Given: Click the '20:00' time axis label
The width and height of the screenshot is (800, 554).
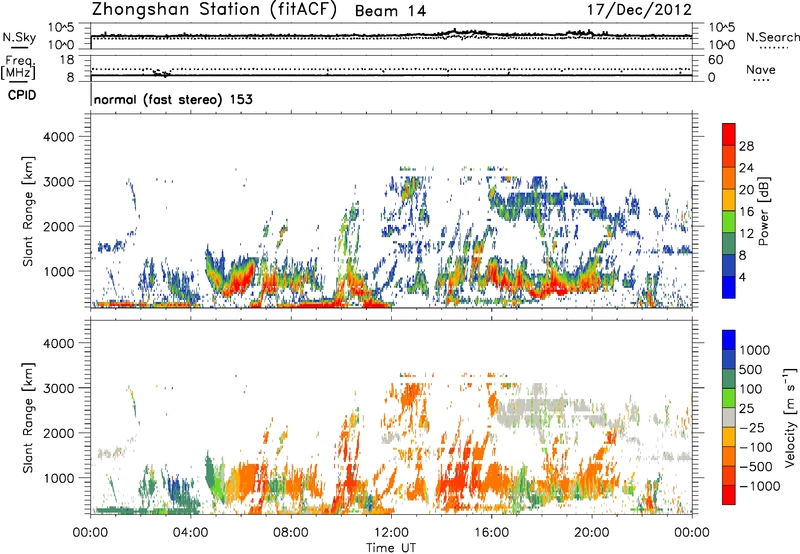Looking at the screenshot, I should coord(592,533).
